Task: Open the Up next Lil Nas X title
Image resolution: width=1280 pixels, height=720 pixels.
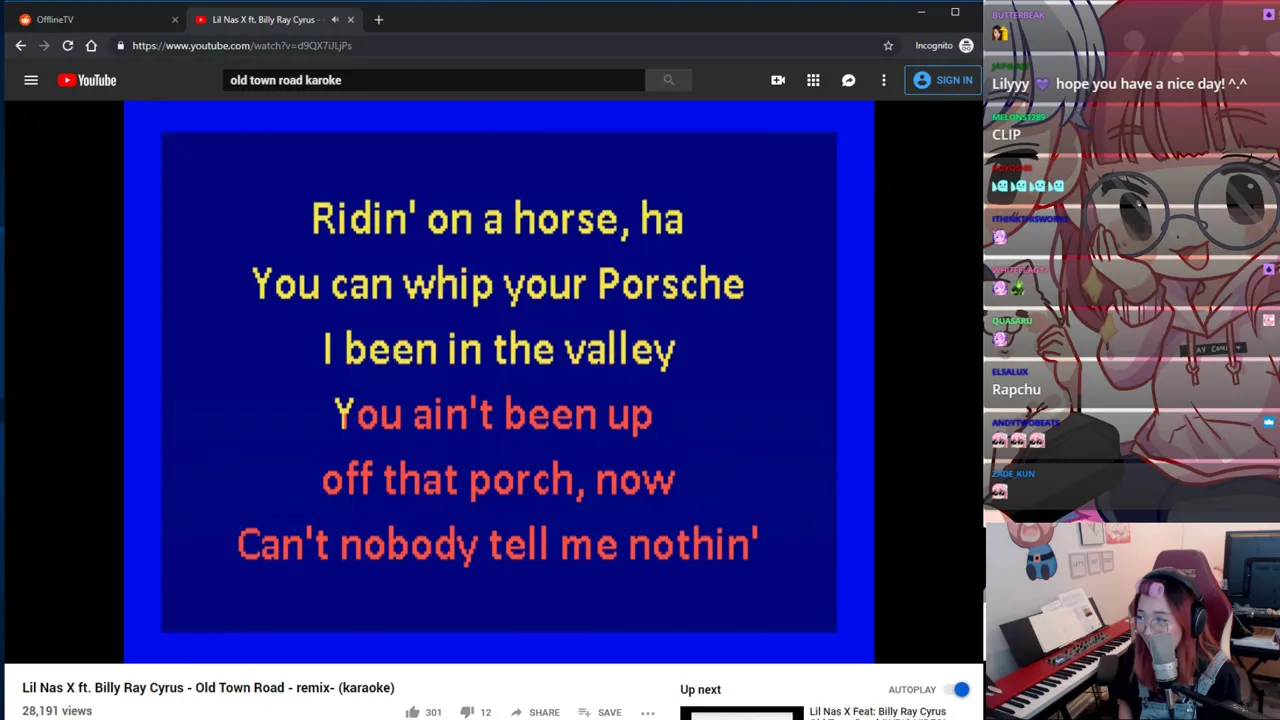Action: pyautogui.click(x=877, y=713)
